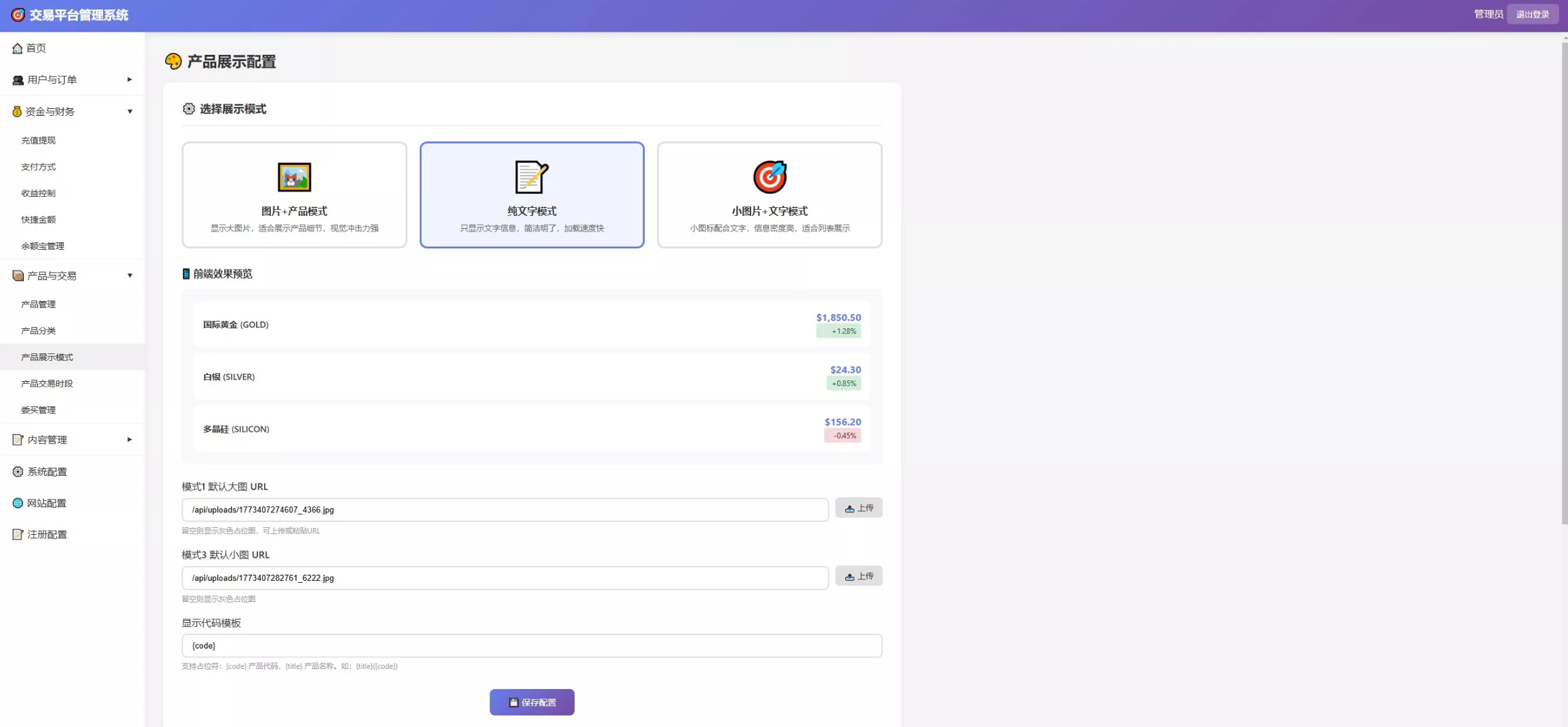Click the home icon beside 首页
The image size is (1568, 727).
click(x=18, y=48)
